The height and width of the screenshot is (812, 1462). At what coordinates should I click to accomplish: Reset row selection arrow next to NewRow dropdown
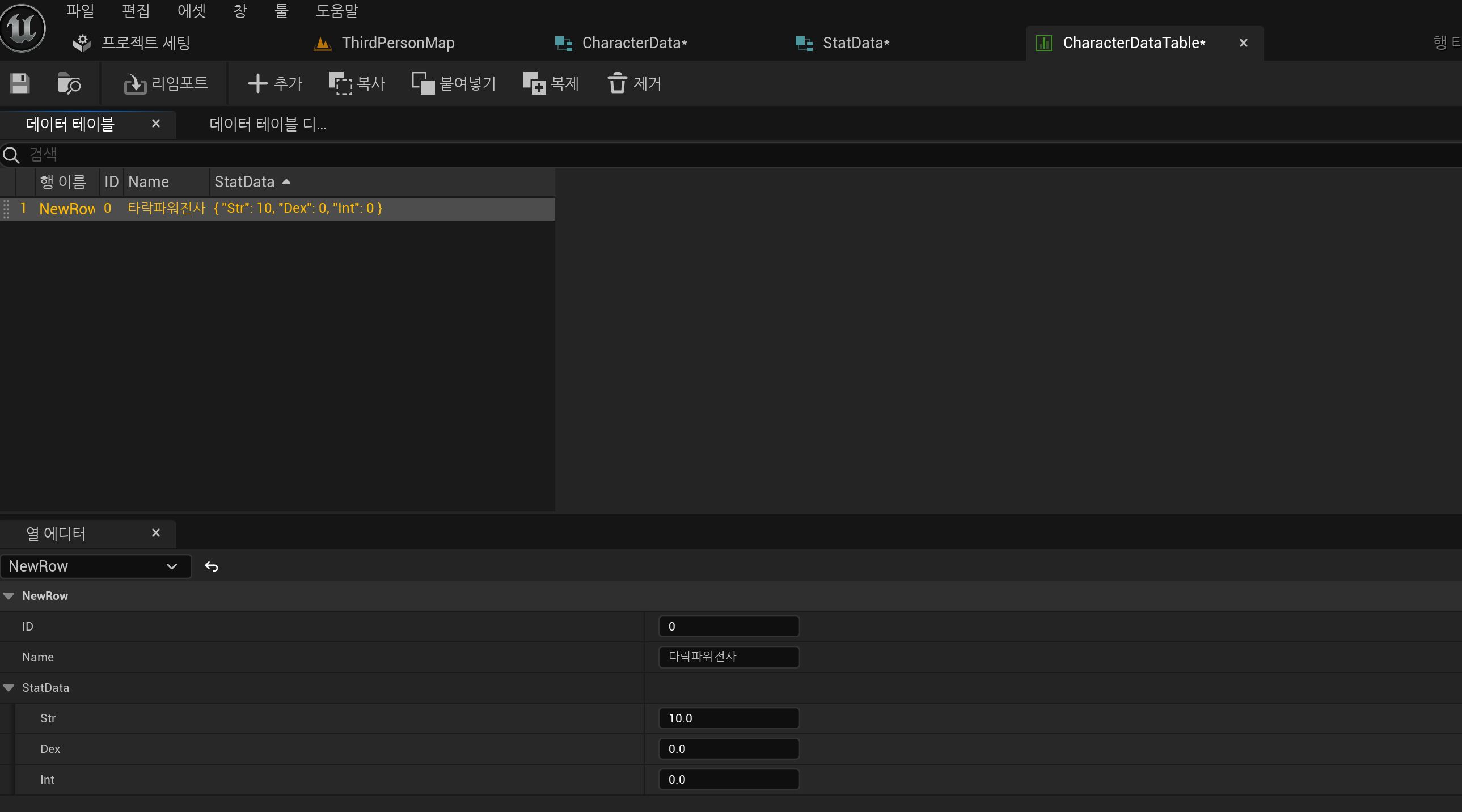coord(211,566)
